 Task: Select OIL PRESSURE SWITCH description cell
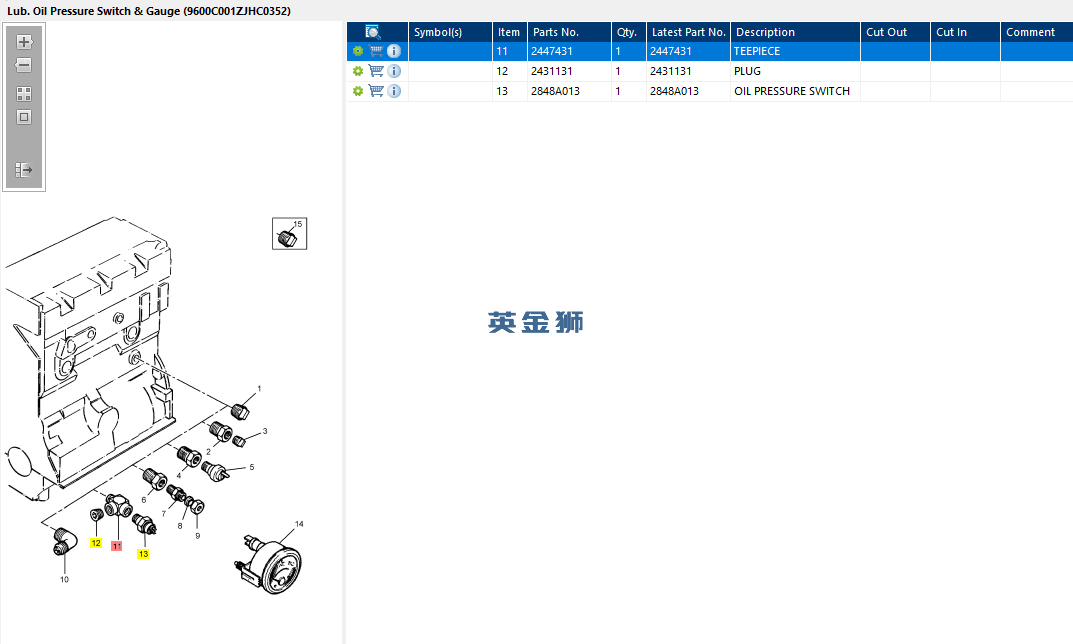pyautogui.click(x=795, y=91)
